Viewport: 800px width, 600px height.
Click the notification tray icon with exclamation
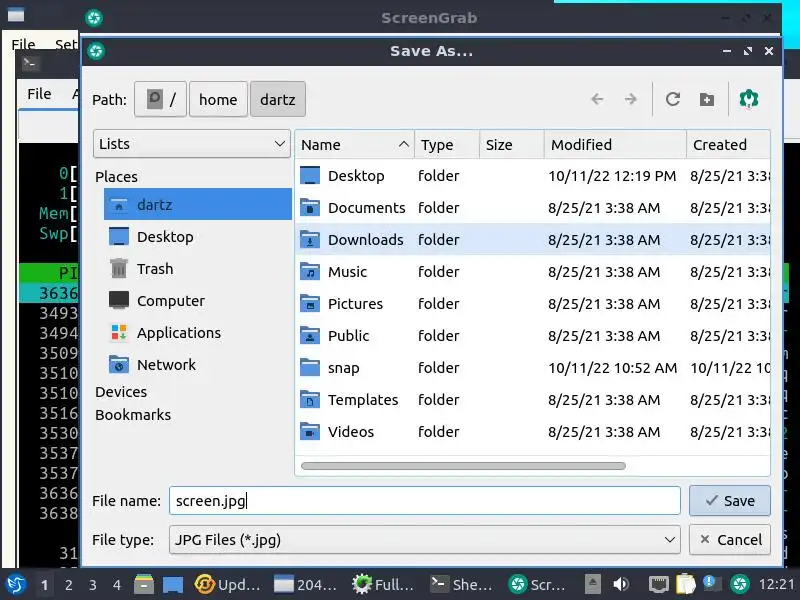(711, 585)
